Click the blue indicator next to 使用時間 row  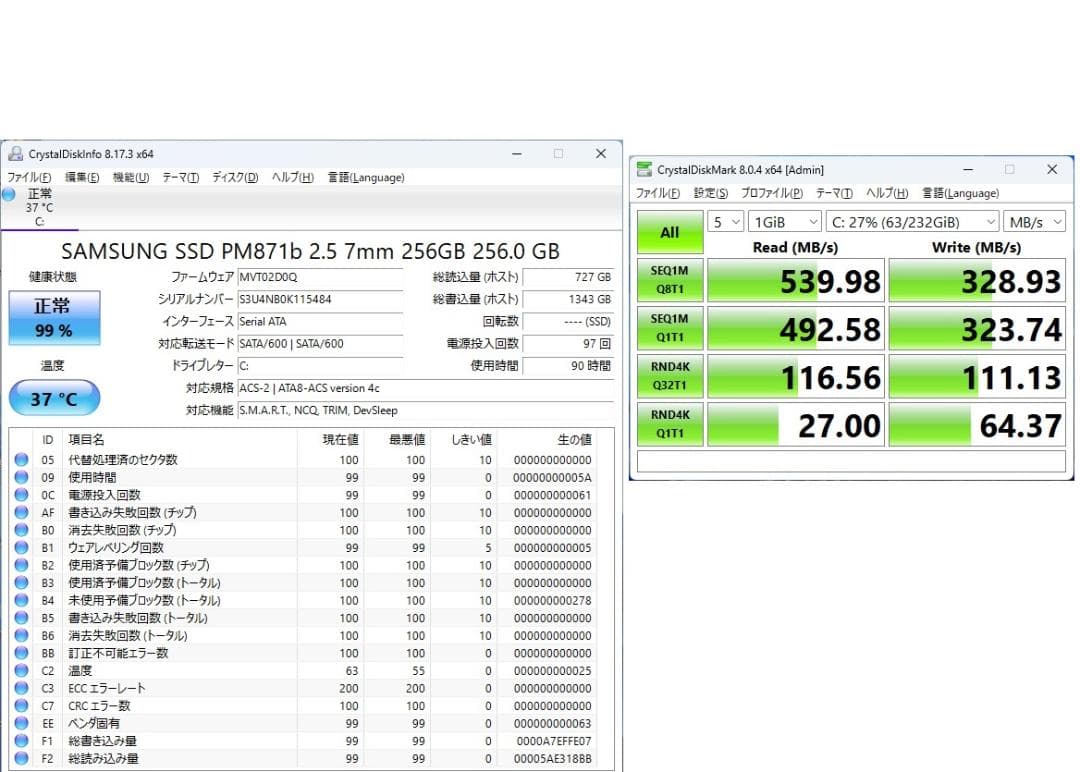23,476
